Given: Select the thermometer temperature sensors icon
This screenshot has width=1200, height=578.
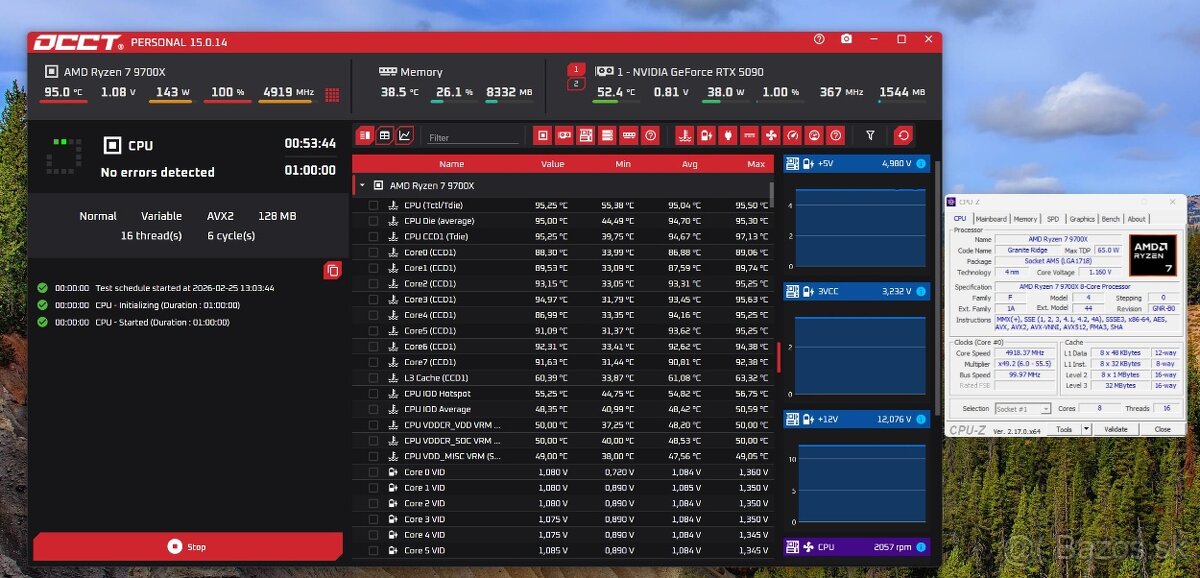Looking at the screenshot, I should pyautogui.click(x=686, y=134).
